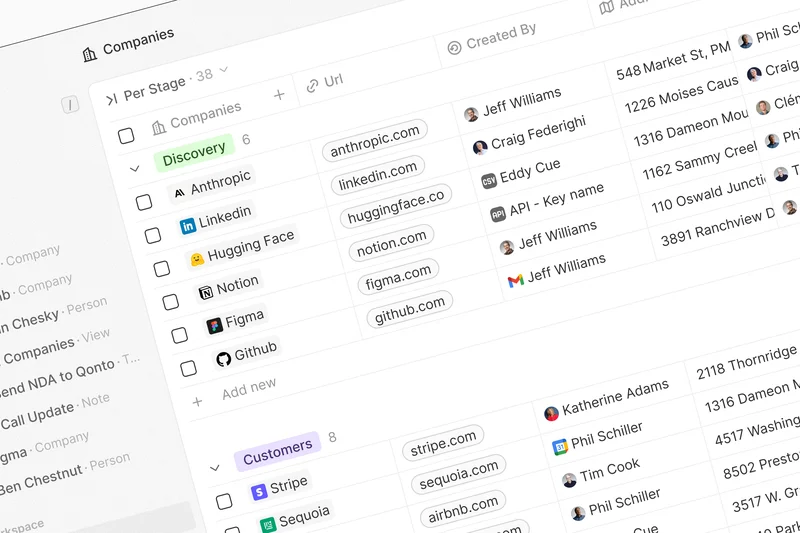Click the API icon beside API - Key name
The width and height of the screenshot is (800, 533).
tap(498, 214)
